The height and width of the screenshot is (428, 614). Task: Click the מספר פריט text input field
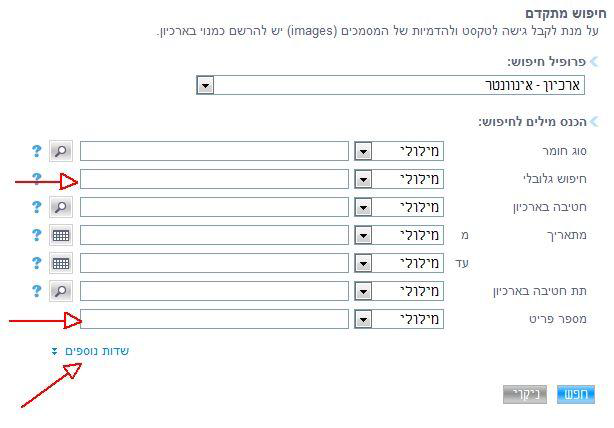[x=214, y=319]
